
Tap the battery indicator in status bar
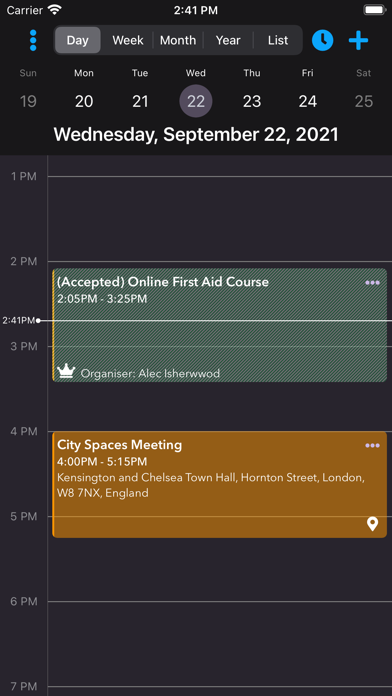[x=374, y=10]
